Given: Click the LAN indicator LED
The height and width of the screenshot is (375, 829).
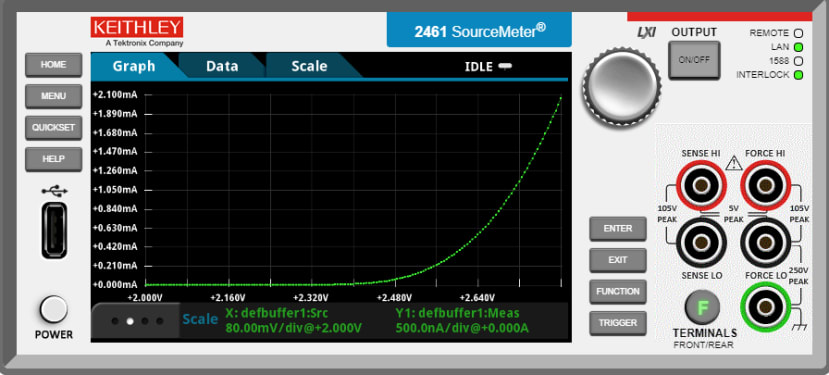Looking at the screenshot, I should (x=798, y=47).
